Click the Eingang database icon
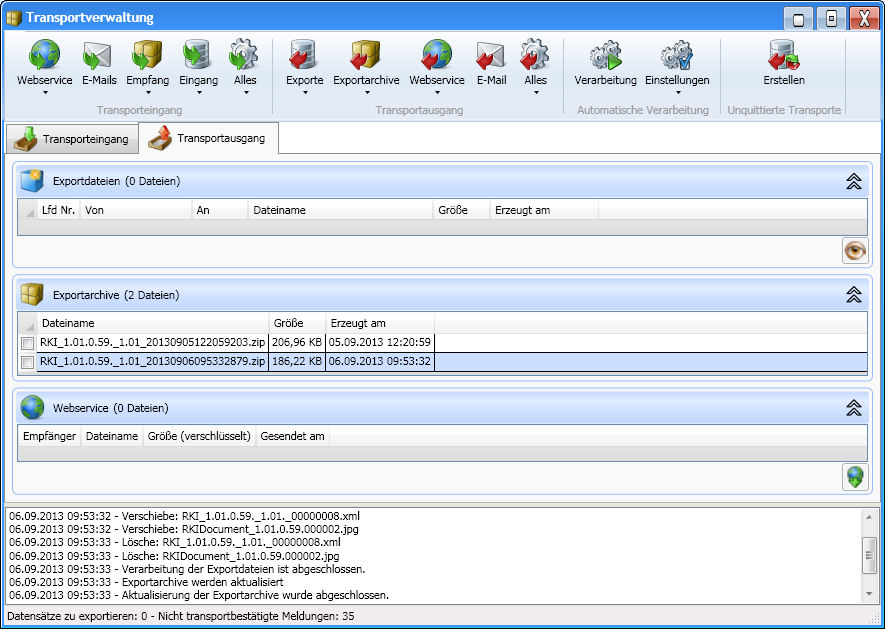The width and height of the screenshot is (885, 629). point(198,56)
